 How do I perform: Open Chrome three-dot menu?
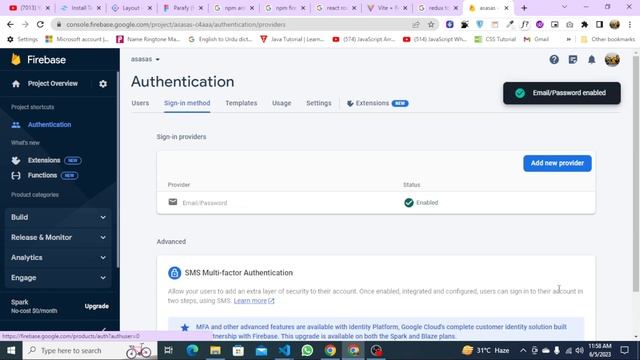click(x=630, y=24)
